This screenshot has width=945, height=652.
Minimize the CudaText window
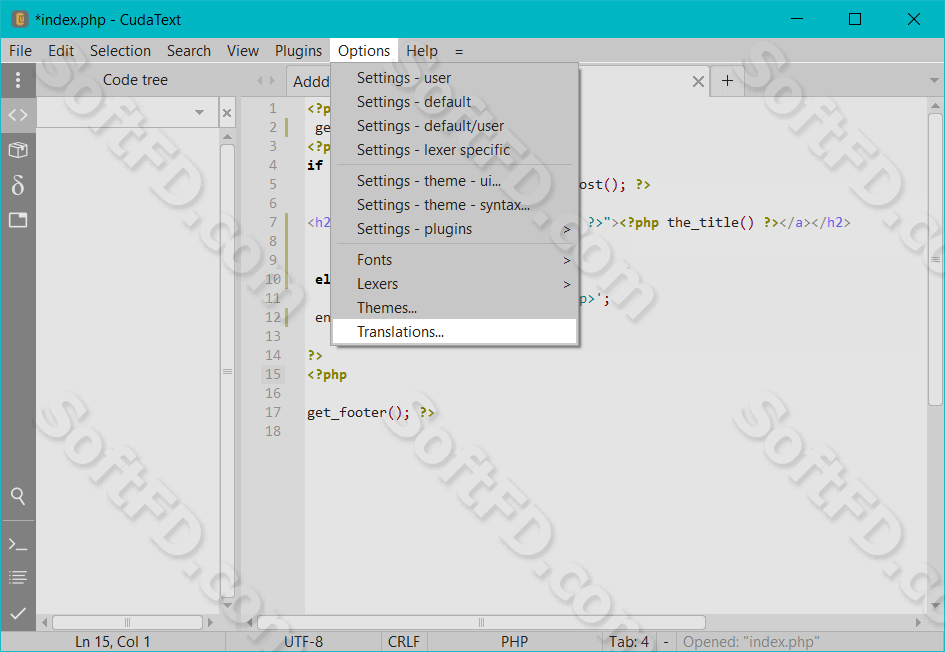[x=797, y=19]
